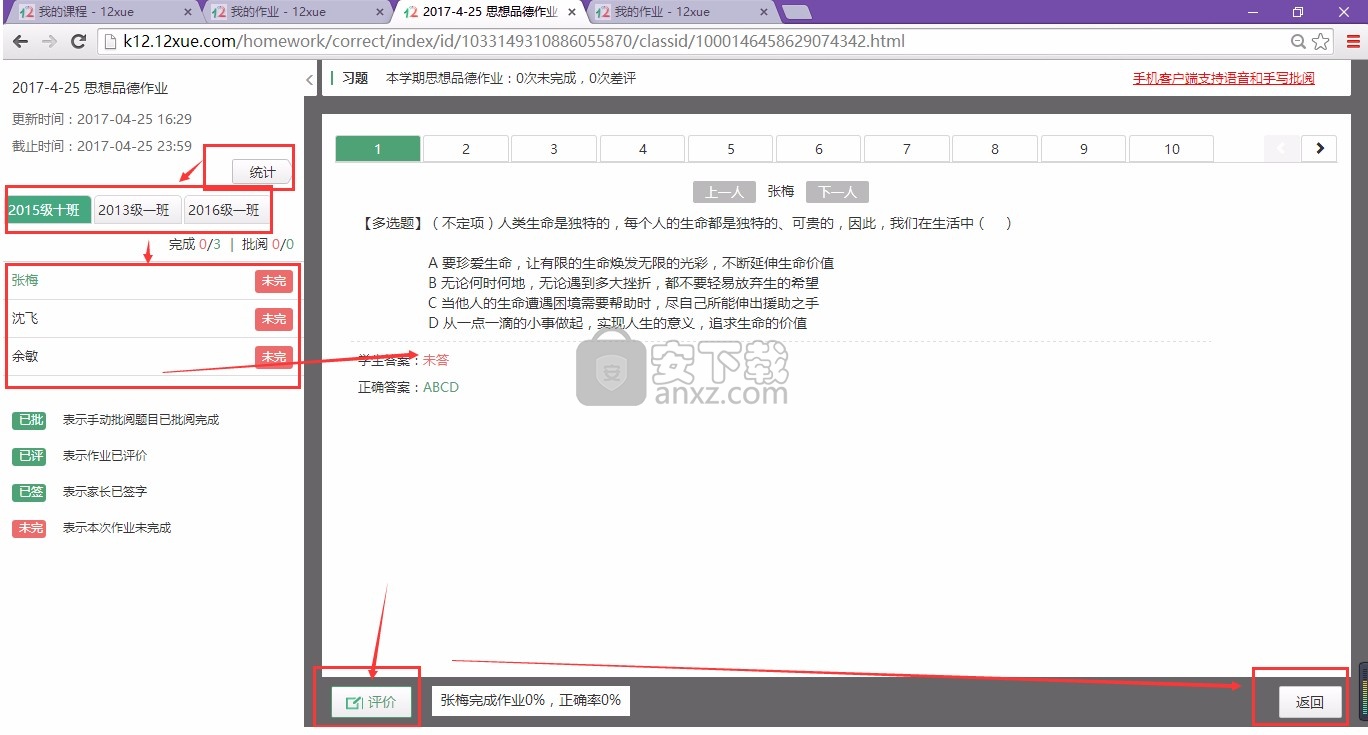Image resolution: width=1368 pixels, height=735 pixels.
Task: Click the 完成 0/3 counter
Action: click(x=194, y=244)
